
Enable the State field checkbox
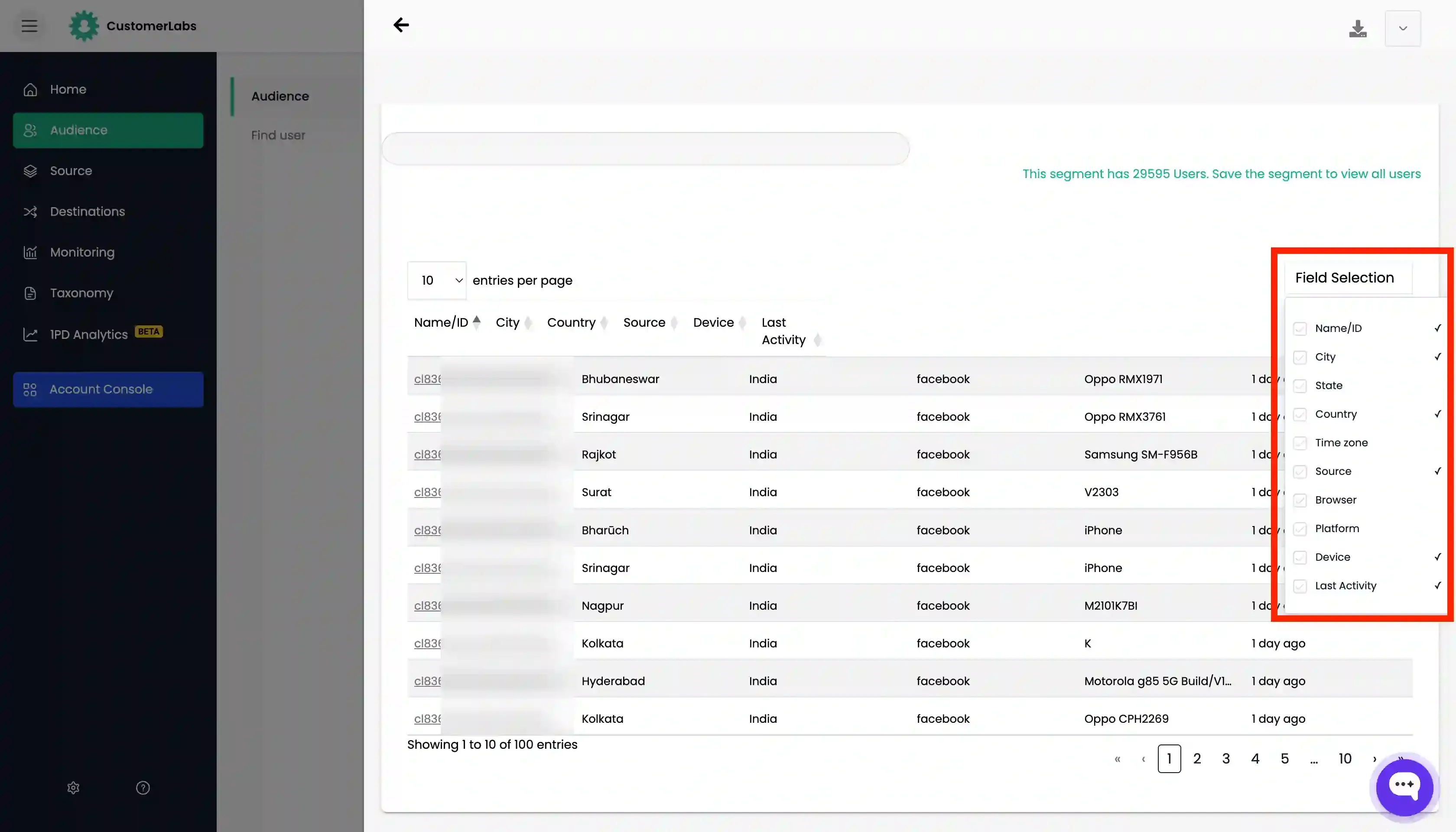(x=1300, y=386)
